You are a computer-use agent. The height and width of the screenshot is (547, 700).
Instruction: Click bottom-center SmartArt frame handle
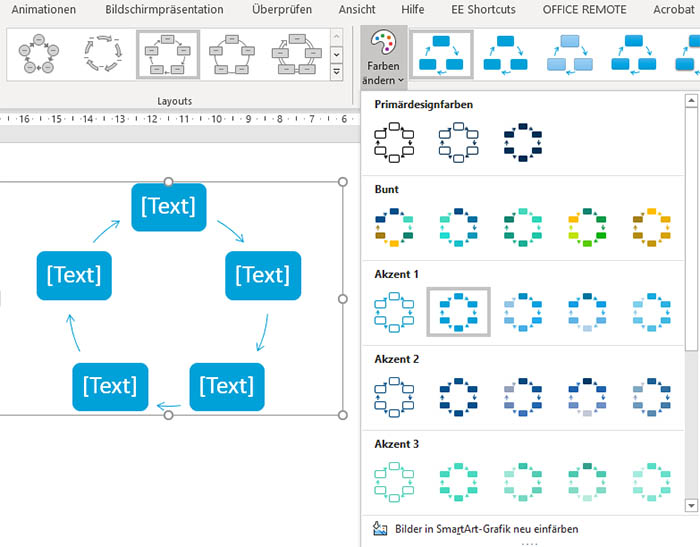pos(168,415)
